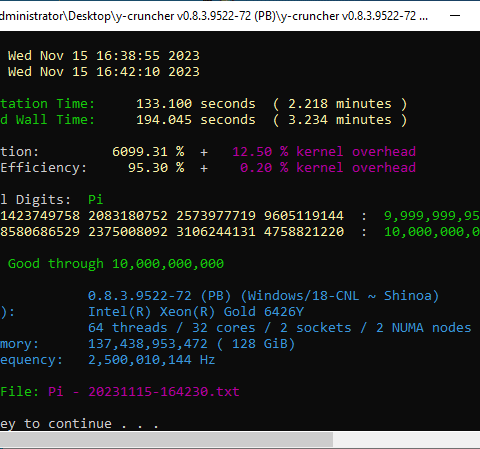This screenshot has width=480, height=449.
Task: Select the start timestamp 'Wed Nov 15 16:38:55 2023'
Action: [x=104, y=56]
